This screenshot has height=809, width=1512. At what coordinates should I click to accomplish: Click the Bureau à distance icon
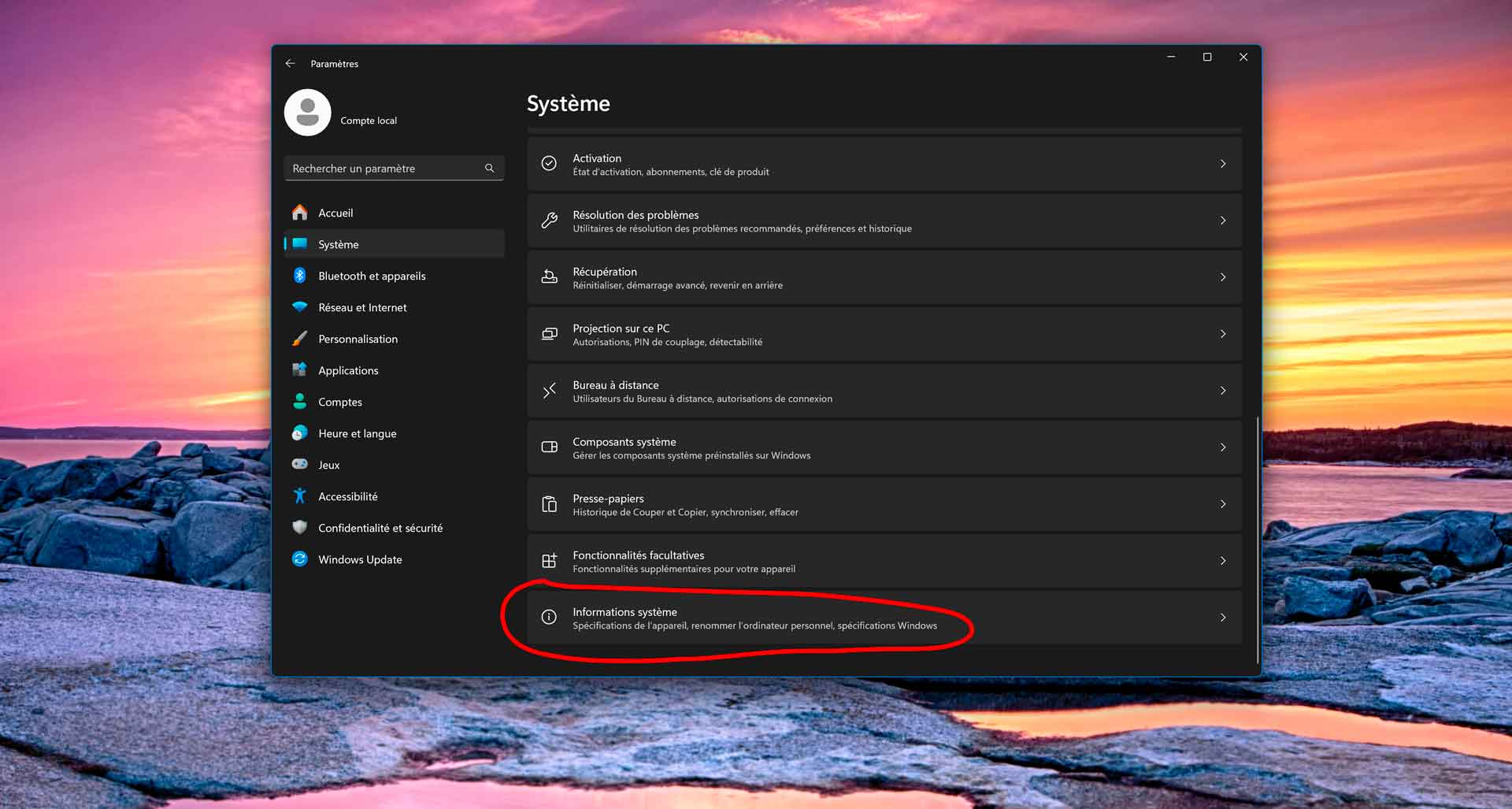549,391
